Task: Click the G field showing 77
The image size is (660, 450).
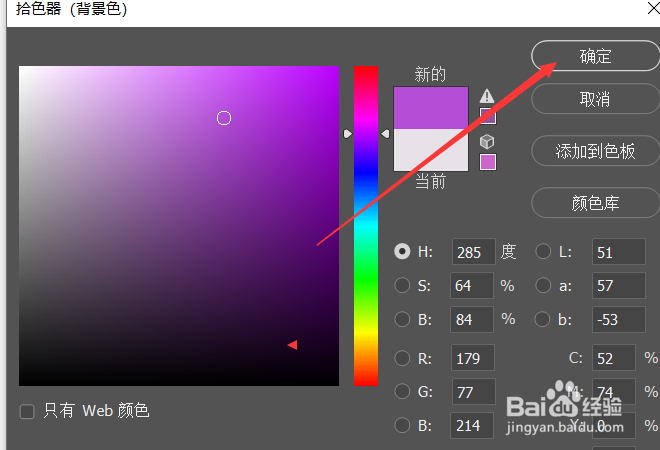Action: [x=474, y=392]
